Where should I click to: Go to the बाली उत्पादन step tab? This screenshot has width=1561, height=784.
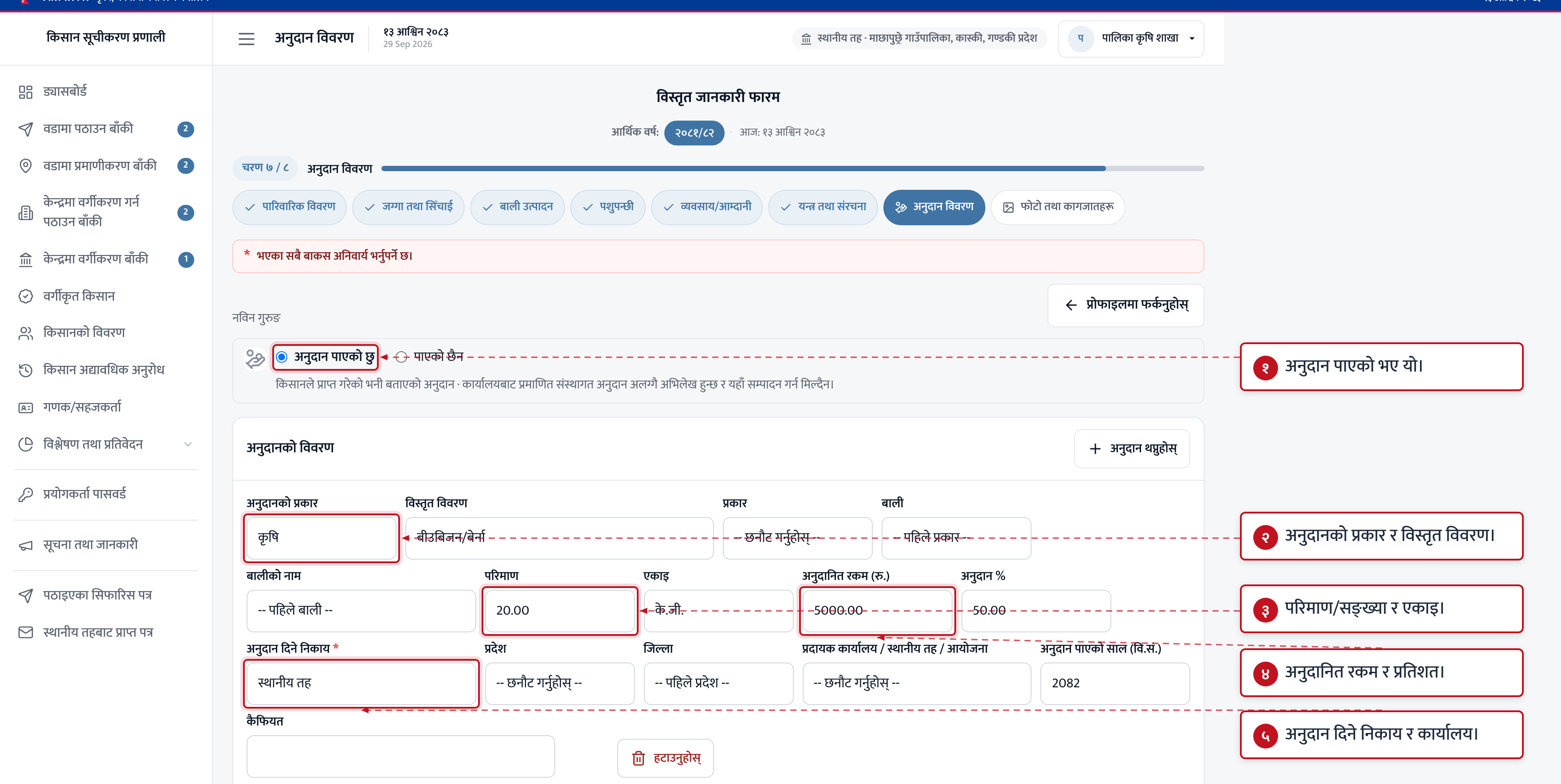click(x=517, y=207)
